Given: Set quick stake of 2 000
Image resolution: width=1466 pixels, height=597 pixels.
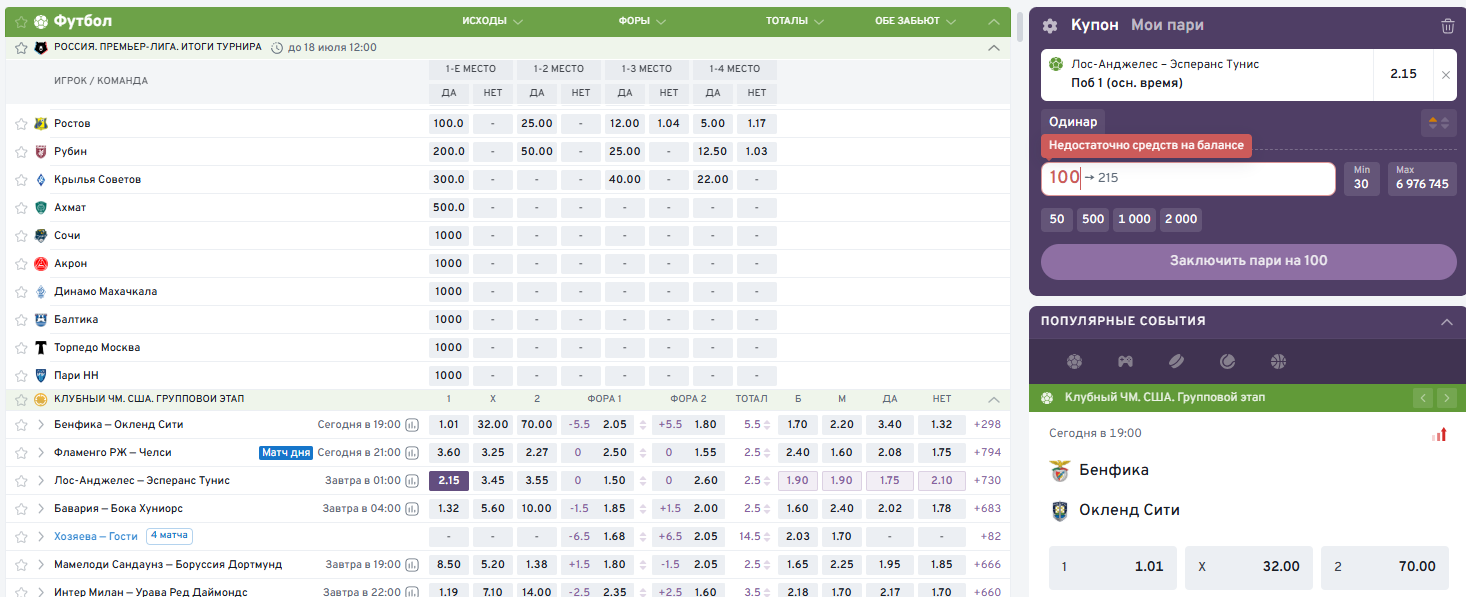Looking at the screenshot, I should tap(1181, 220).
